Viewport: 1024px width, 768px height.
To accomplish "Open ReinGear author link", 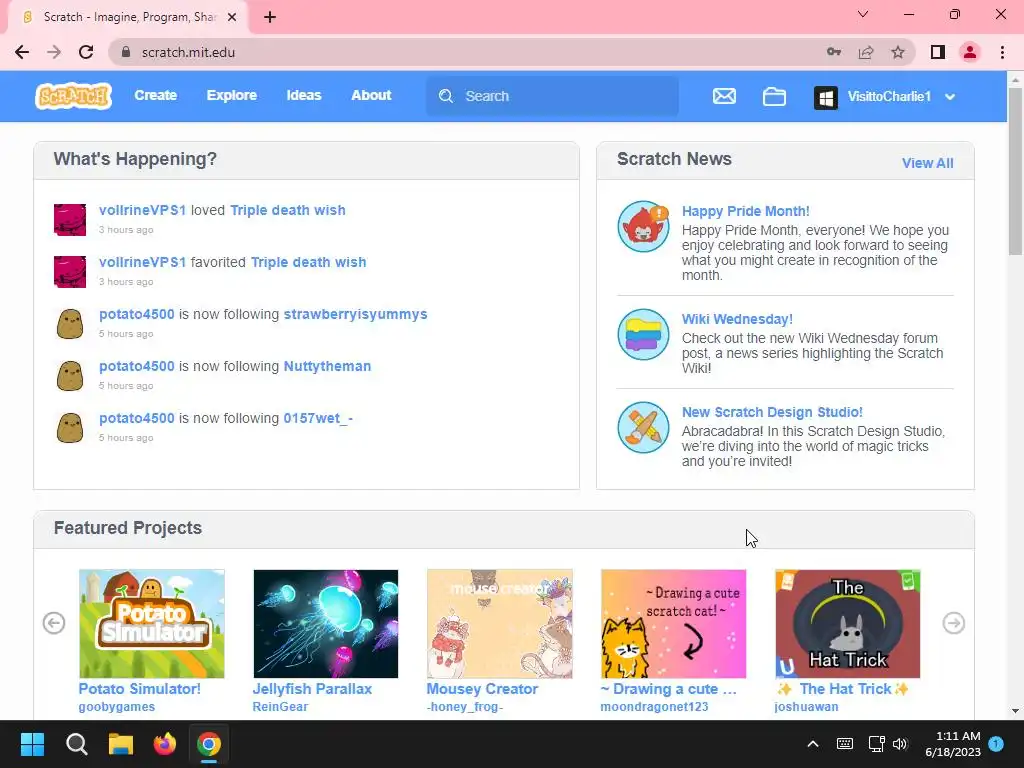I will pos(280,707).
